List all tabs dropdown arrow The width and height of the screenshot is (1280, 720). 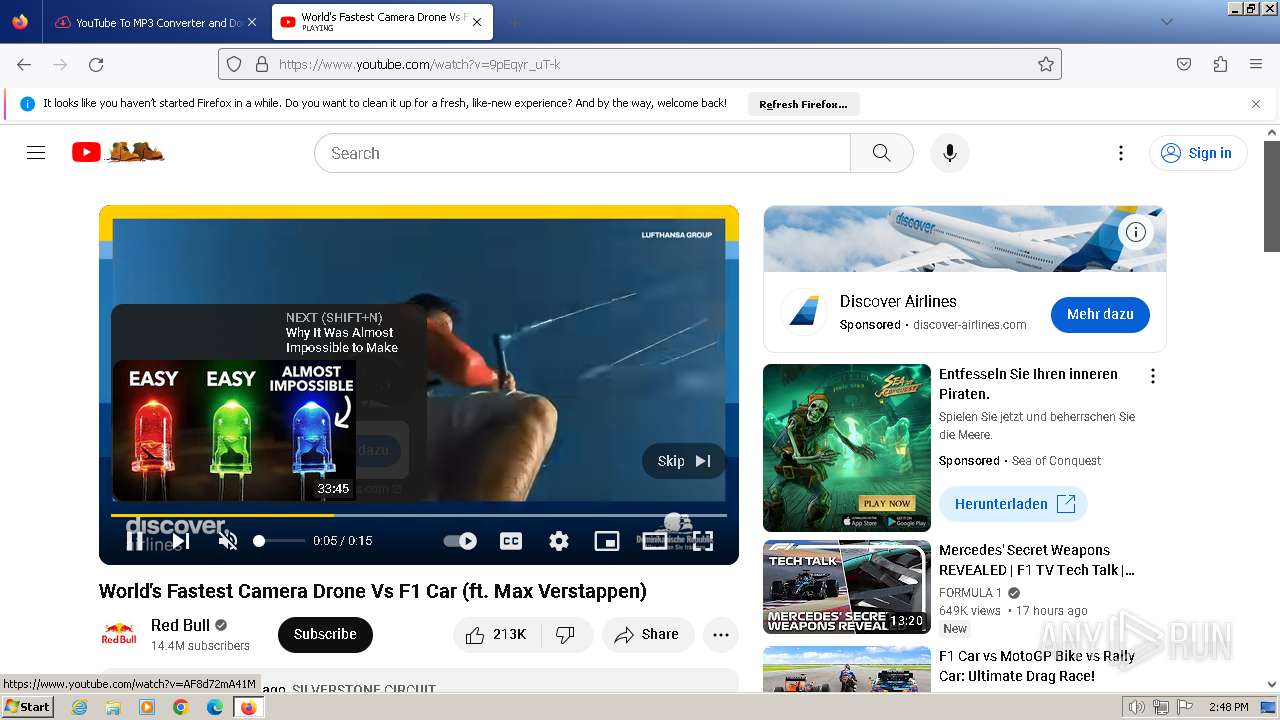click(1167, 22)
